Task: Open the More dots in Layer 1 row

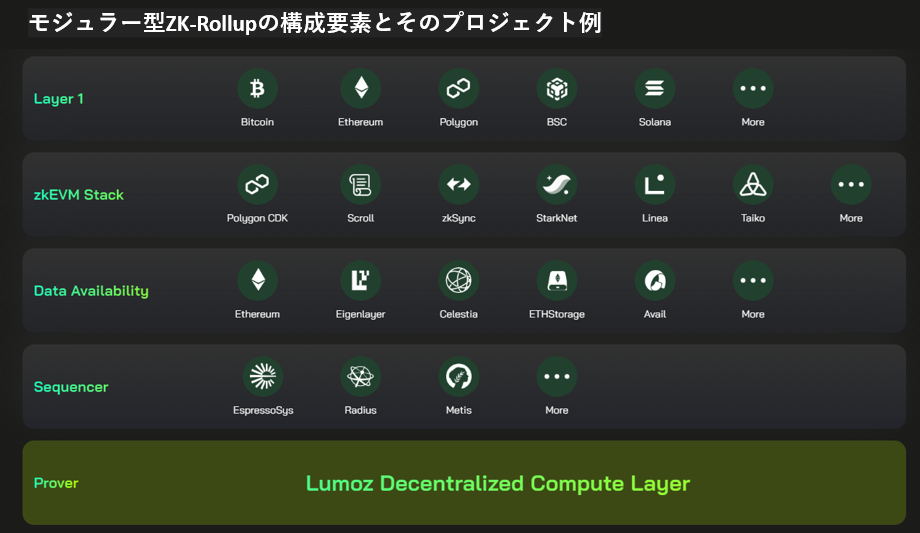Action: (x=753, y=89)
